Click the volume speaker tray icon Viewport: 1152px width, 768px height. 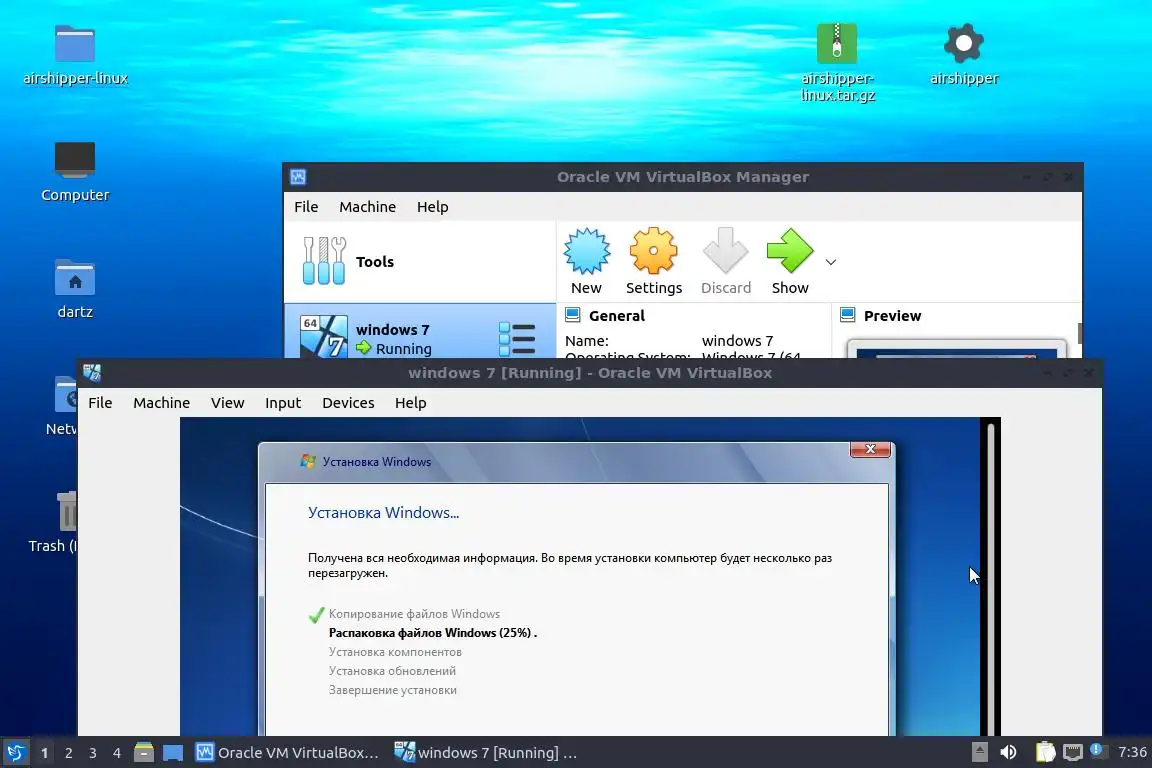1009,752
